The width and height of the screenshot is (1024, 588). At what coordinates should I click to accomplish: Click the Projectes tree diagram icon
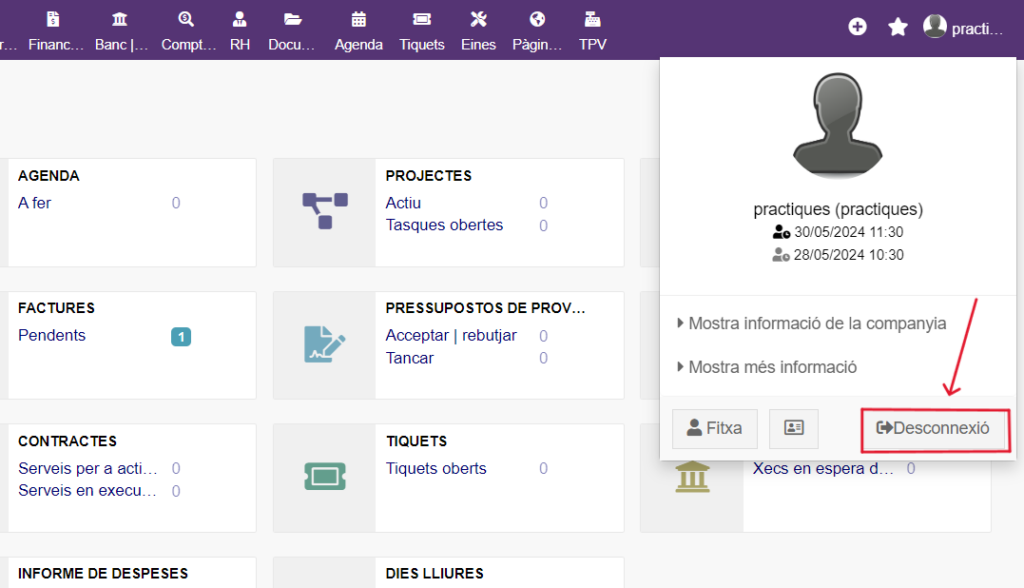click(325, 211)
